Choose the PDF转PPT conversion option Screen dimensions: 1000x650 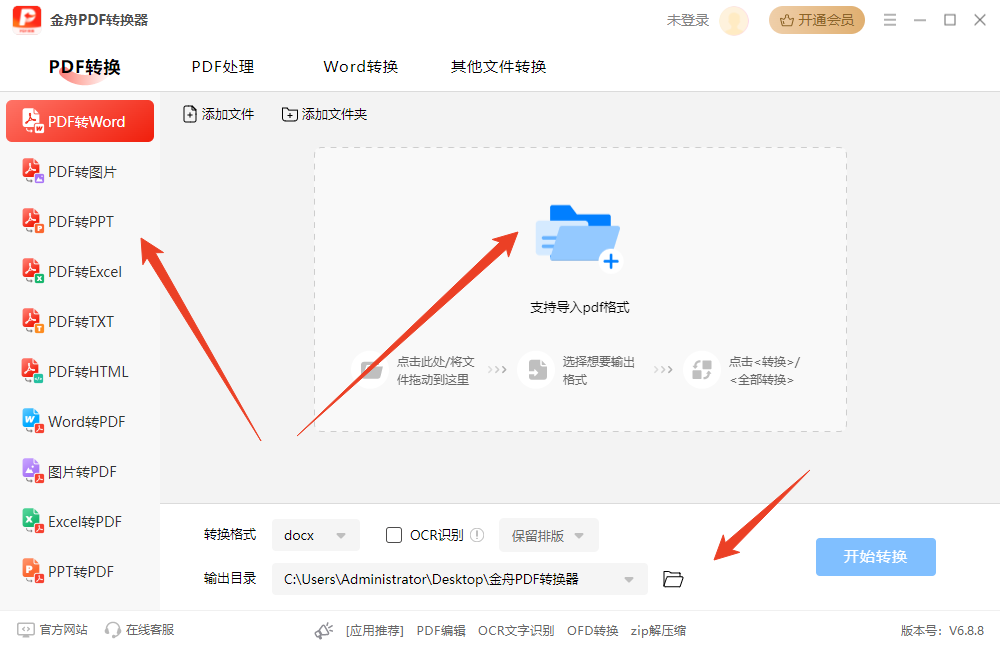click(x=80, y=222)
